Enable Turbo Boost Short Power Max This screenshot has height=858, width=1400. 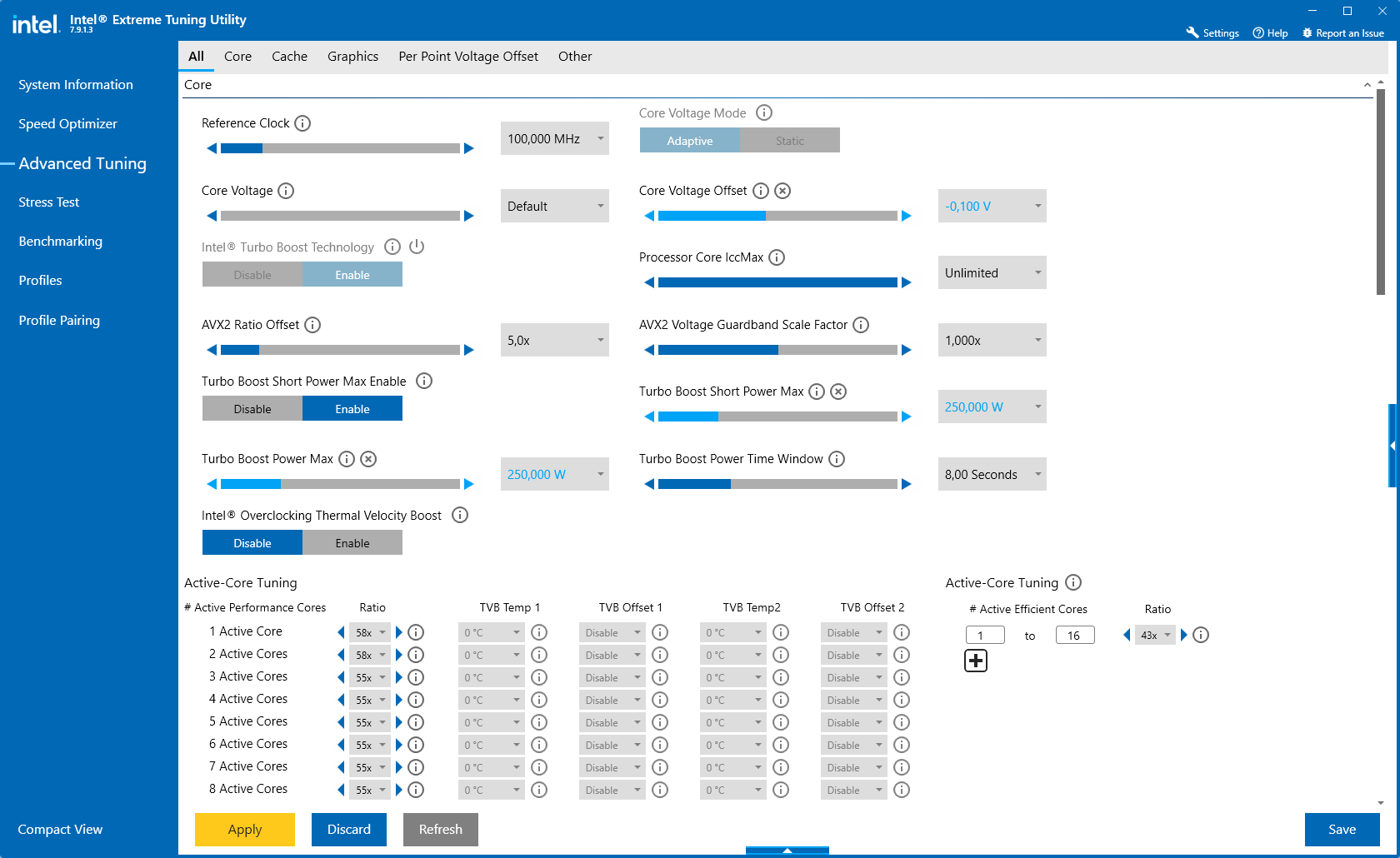pos(352,409)
